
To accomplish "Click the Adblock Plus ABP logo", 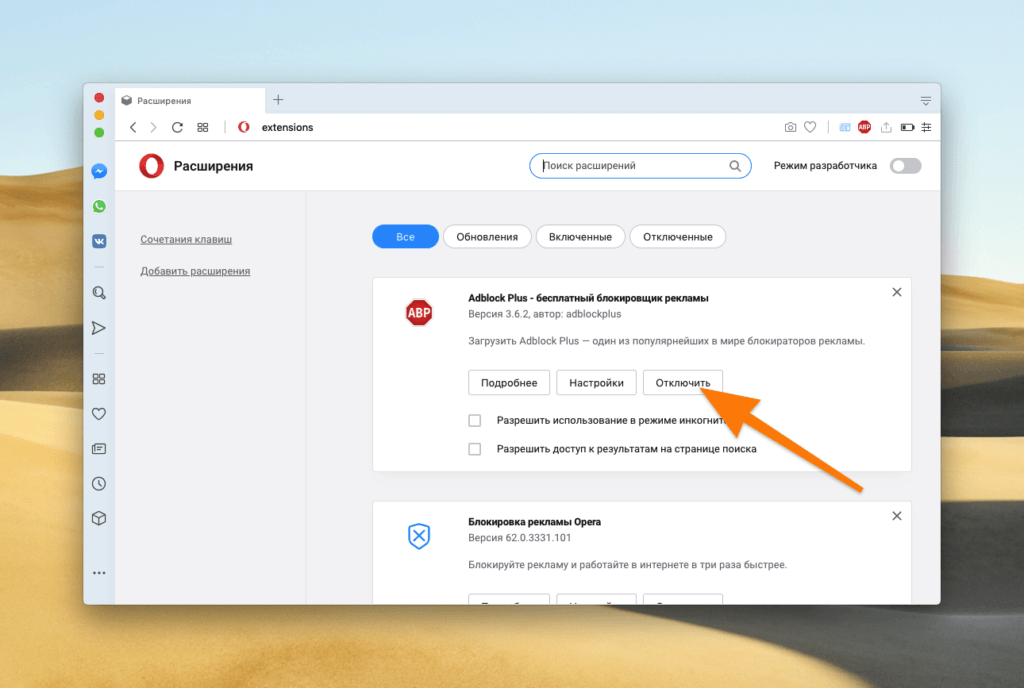I will (419, 313).
